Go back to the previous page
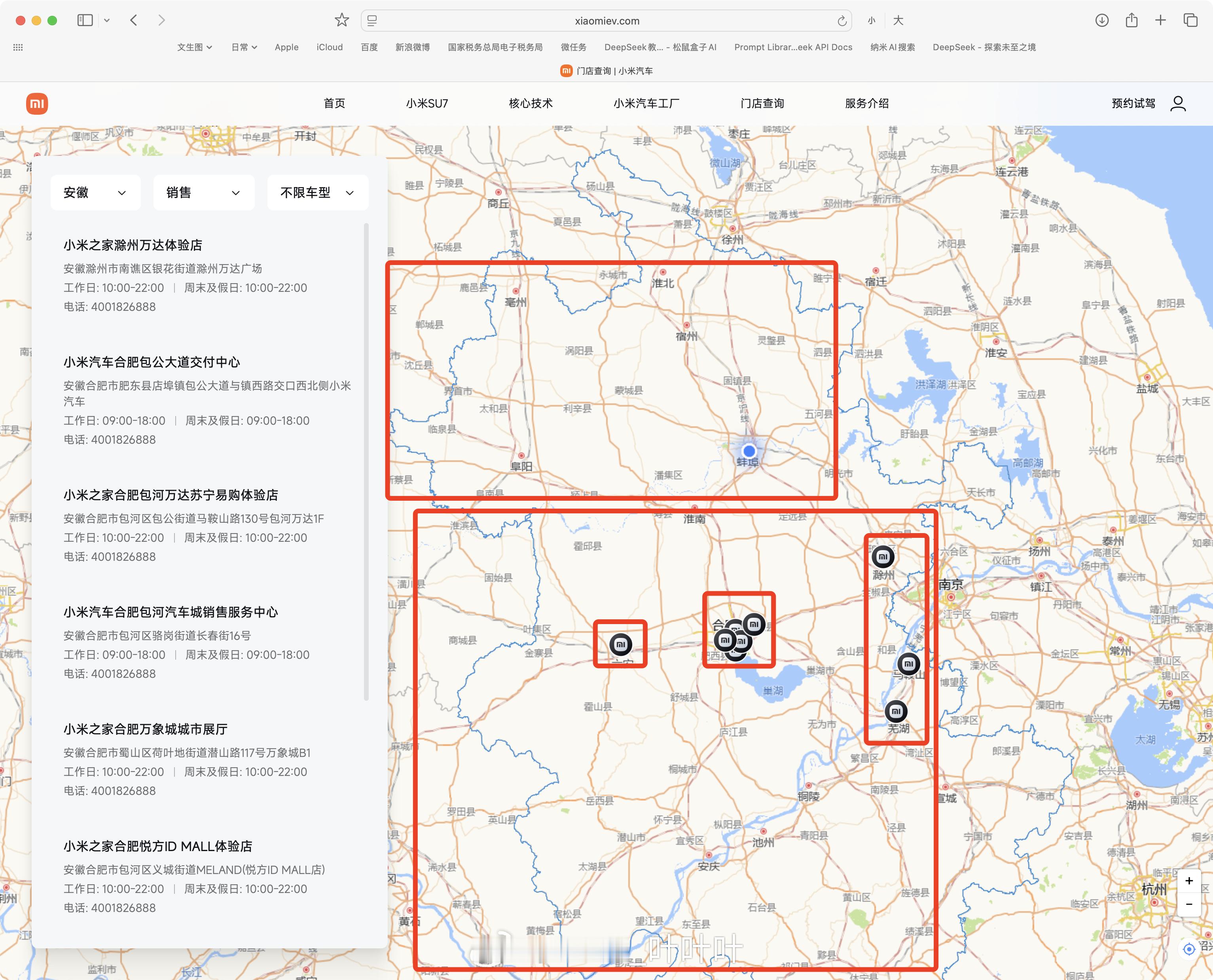 [x=134, y=20]
